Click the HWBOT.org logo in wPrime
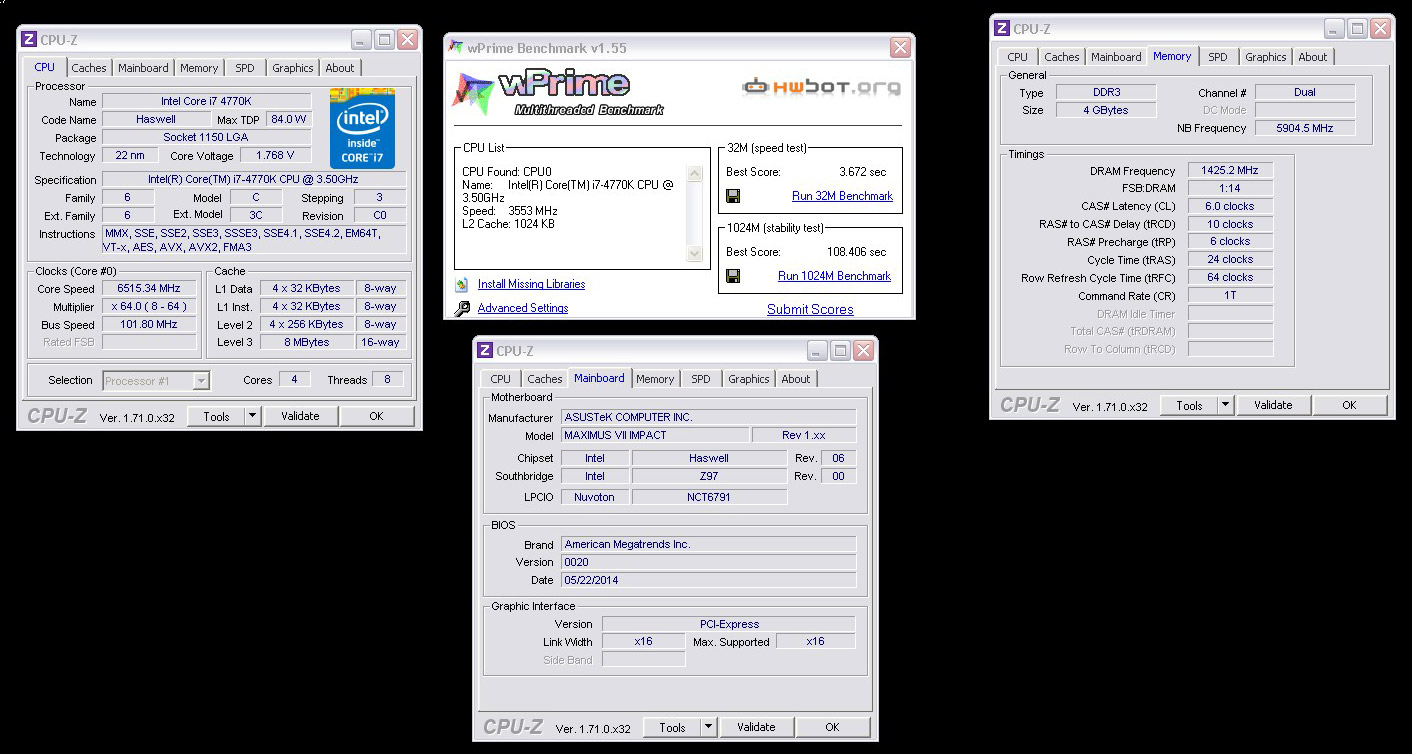The height and width of the screenshot is (754, 1412). pos(821,87)
